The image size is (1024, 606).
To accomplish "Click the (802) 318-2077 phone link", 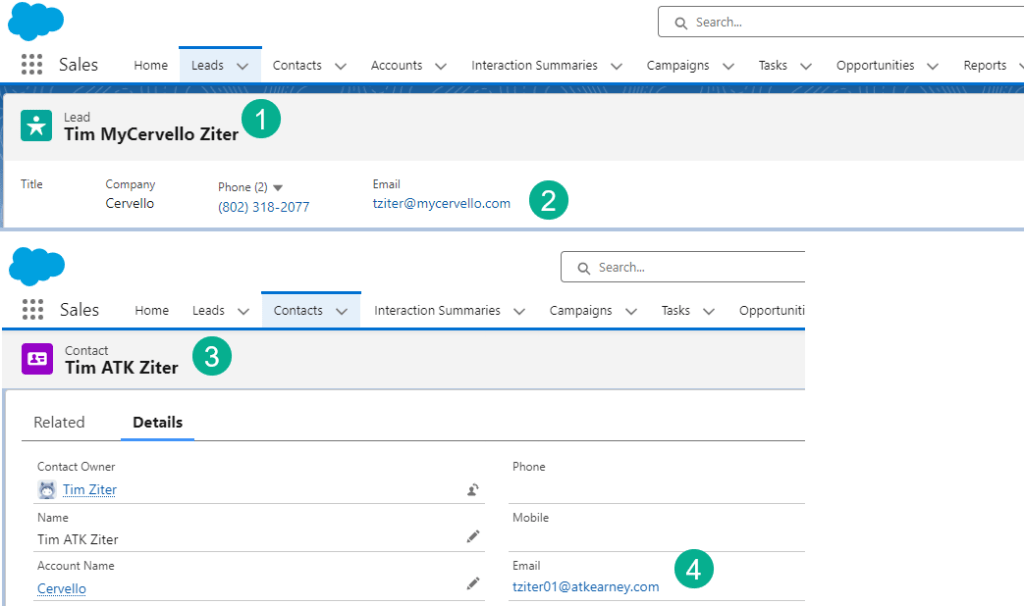I will [x=264, y=207].
